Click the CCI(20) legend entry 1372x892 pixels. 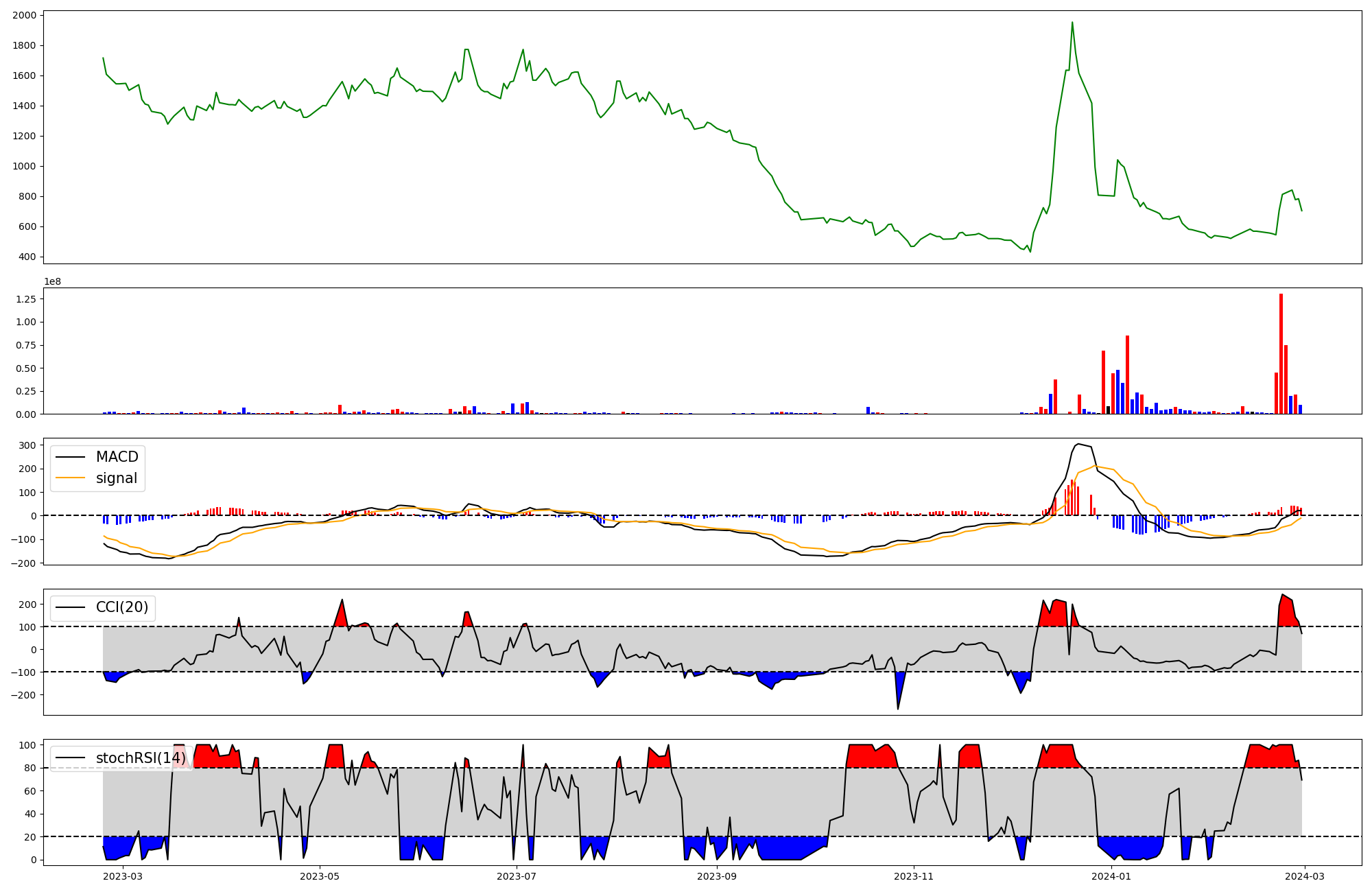pyautogui.click(x=121, y=607)
